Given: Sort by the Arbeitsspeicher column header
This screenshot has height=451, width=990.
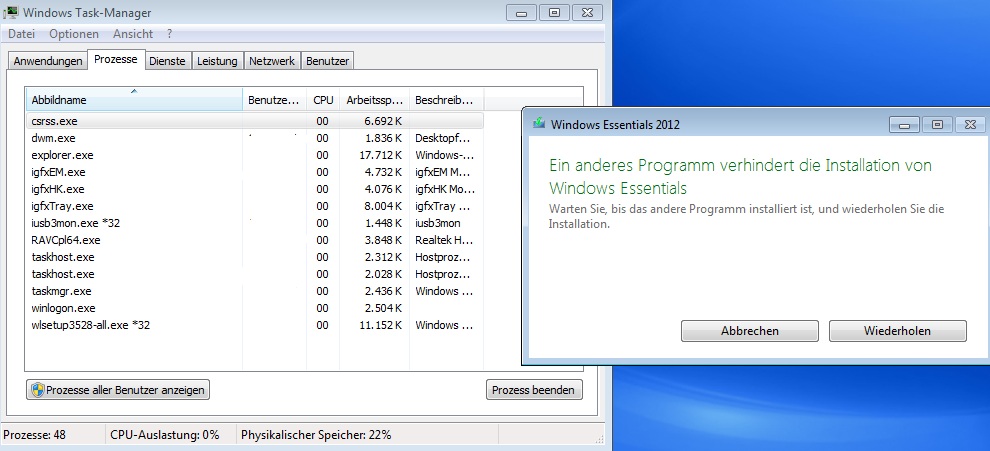Looking at the screenshot, I should [x=374, y=100].
